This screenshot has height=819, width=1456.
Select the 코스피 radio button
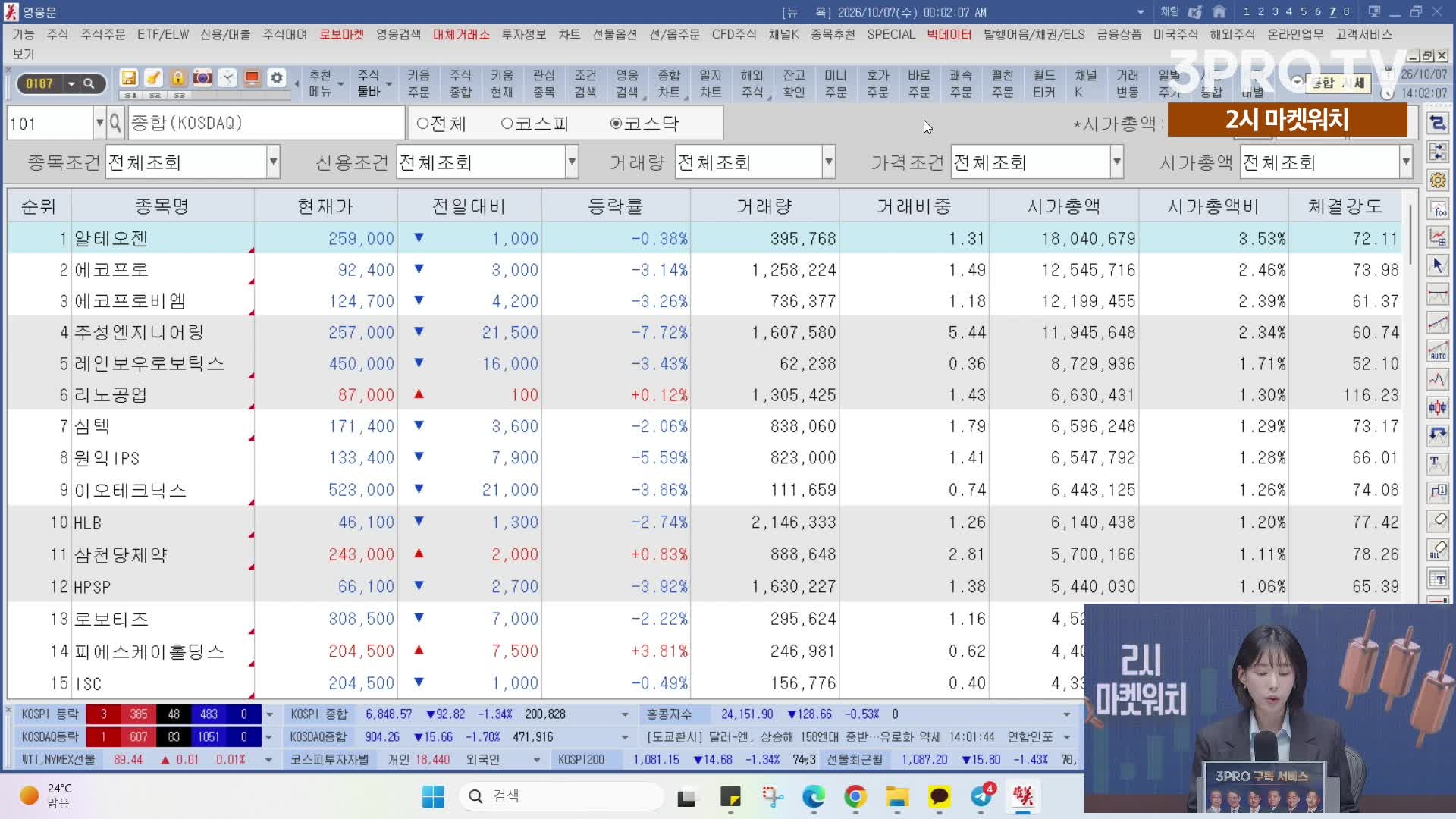[x=535, y=124]
